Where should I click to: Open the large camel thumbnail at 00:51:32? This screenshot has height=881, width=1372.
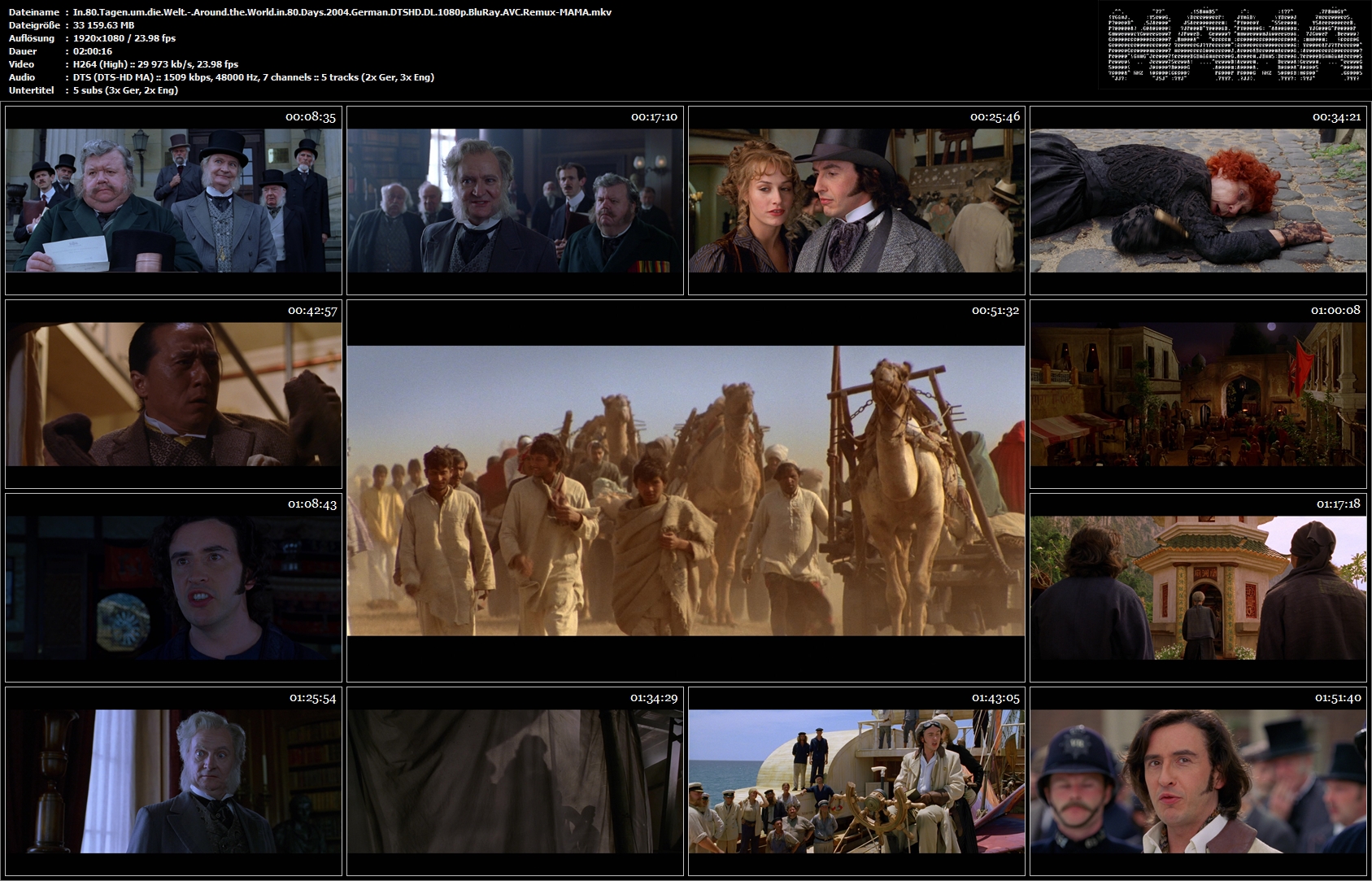pyautogui.click(x=686, y=491)
